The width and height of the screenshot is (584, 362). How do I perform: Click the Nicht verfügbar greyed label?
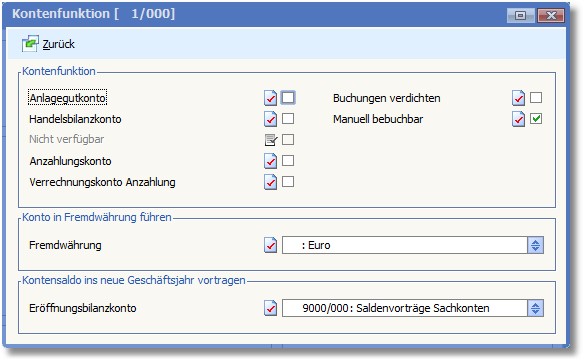coord(66,139)
